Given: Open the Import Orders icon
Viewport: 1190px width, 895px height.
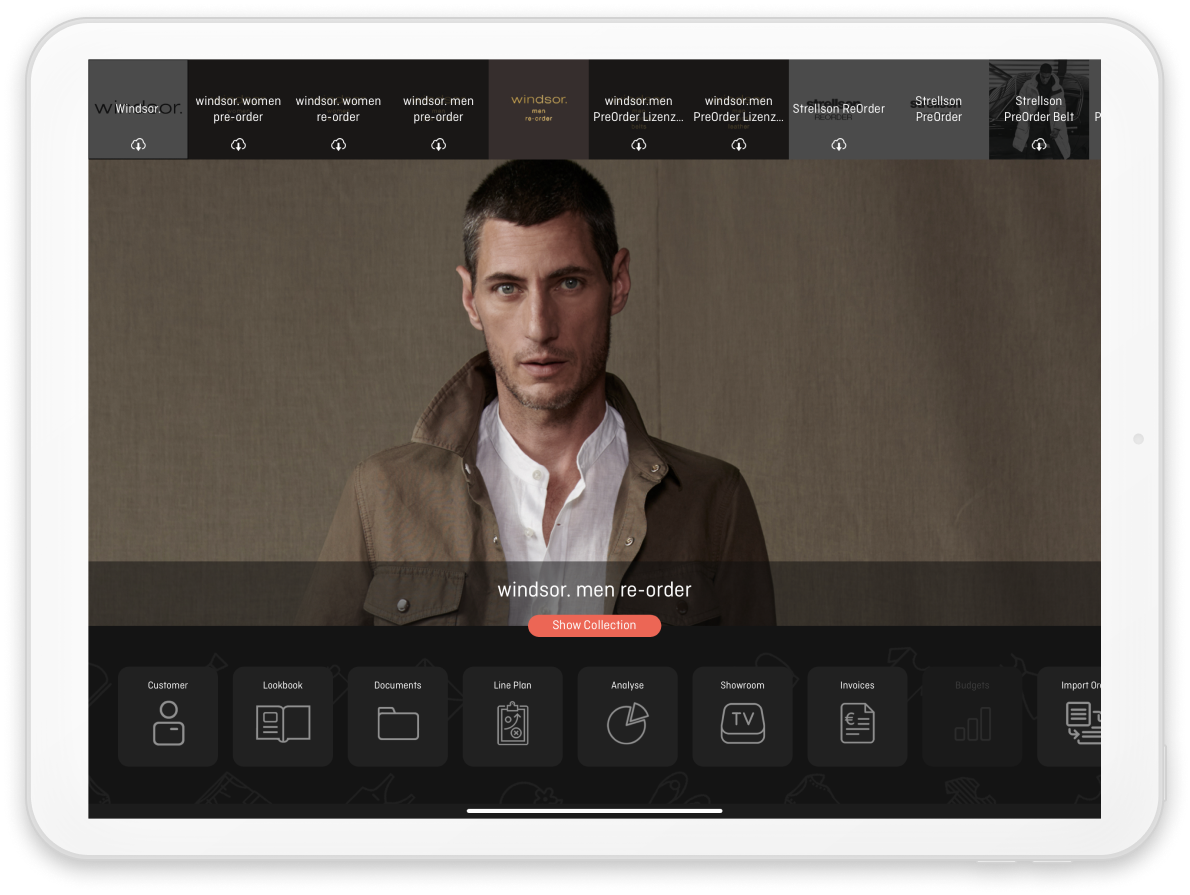Looking at the screenshot, I should pyautogui.click(x=1083, y=723).
